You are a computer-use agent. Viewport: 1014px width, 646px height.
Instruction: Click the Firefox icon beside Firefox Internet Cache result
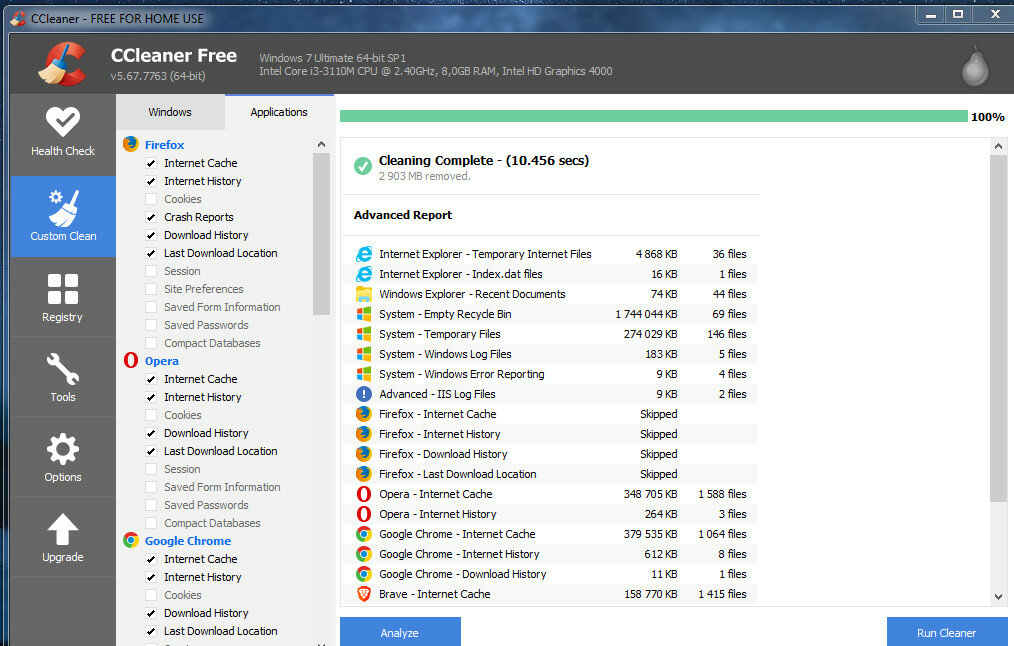click(x=364, y=414)
